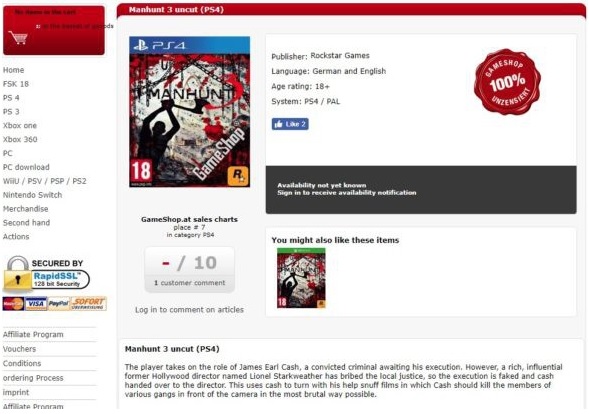Click the shopping cart icon
The image size is (589, 414).
coord(18,38)
